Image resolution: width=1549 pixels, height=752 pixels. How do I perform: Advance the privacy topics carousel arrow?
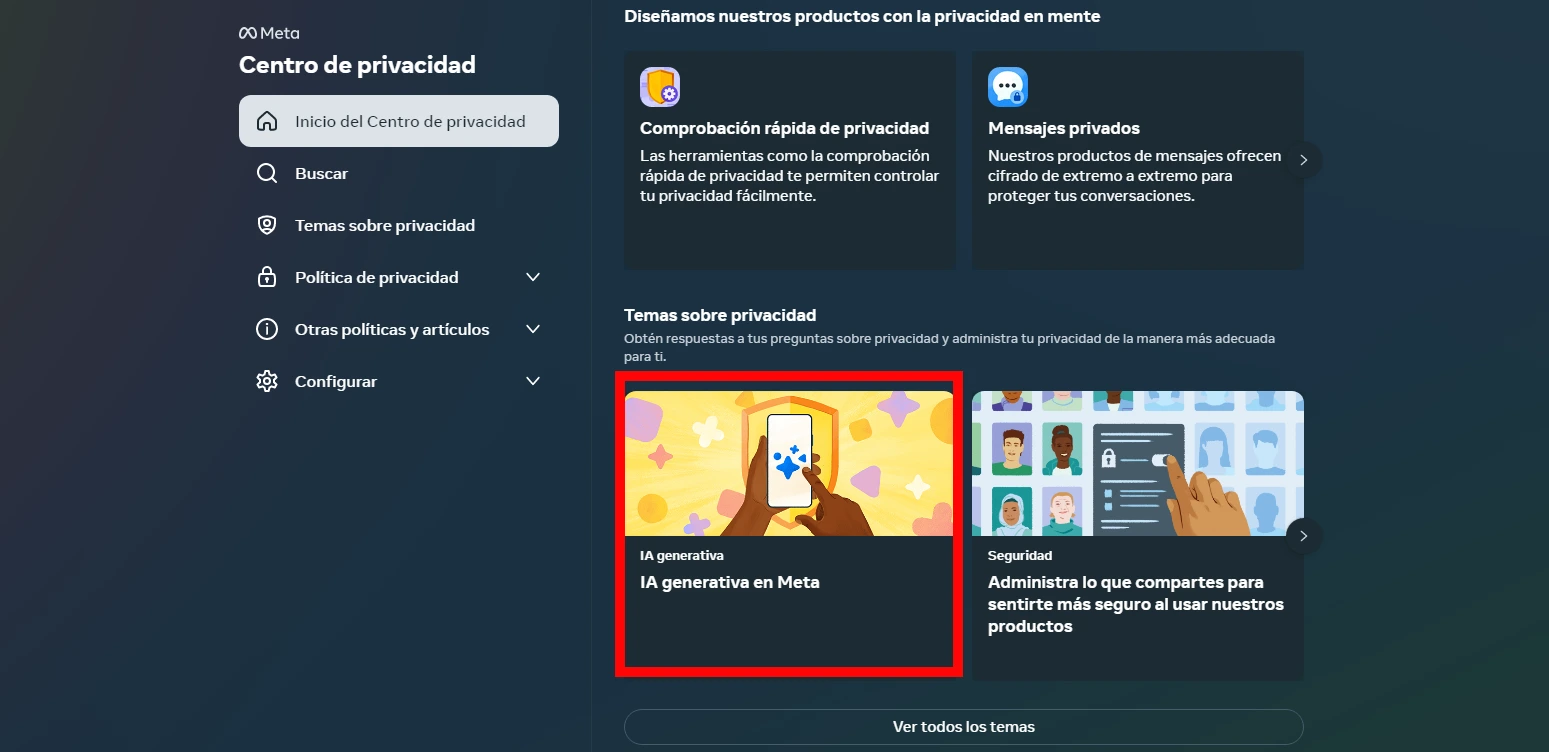coord(1303,536)
